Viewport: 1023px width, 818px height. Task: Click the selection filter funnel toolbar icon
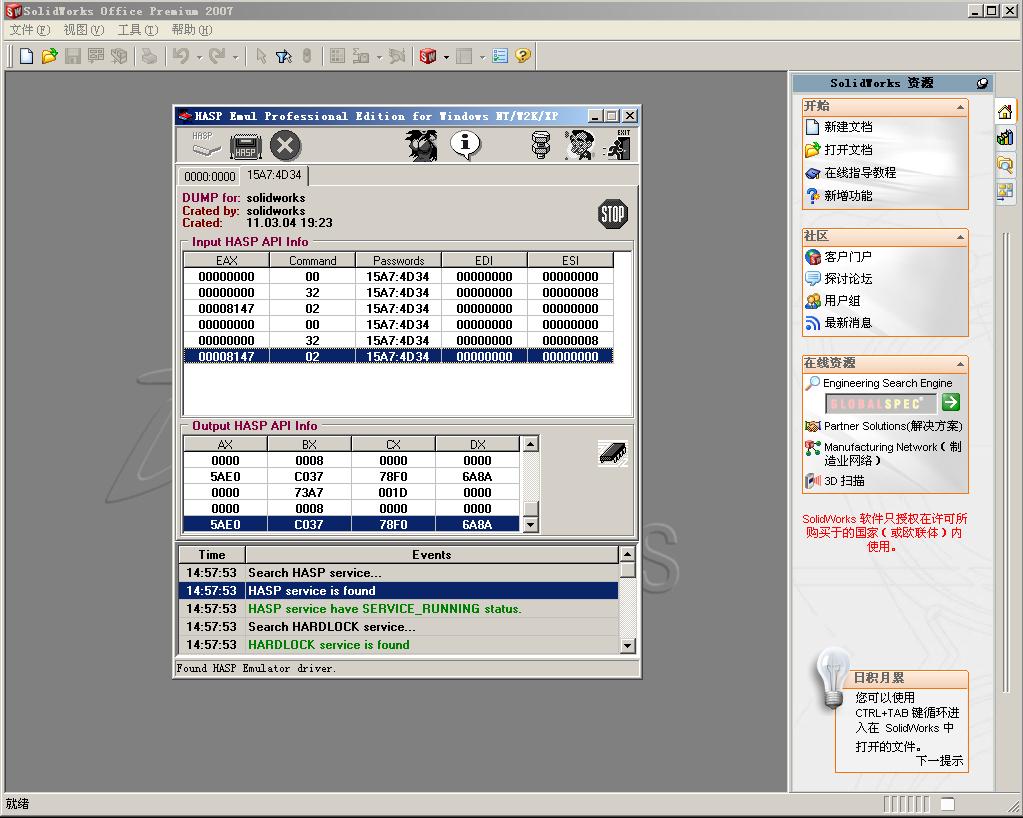click(x=284, y=57)
